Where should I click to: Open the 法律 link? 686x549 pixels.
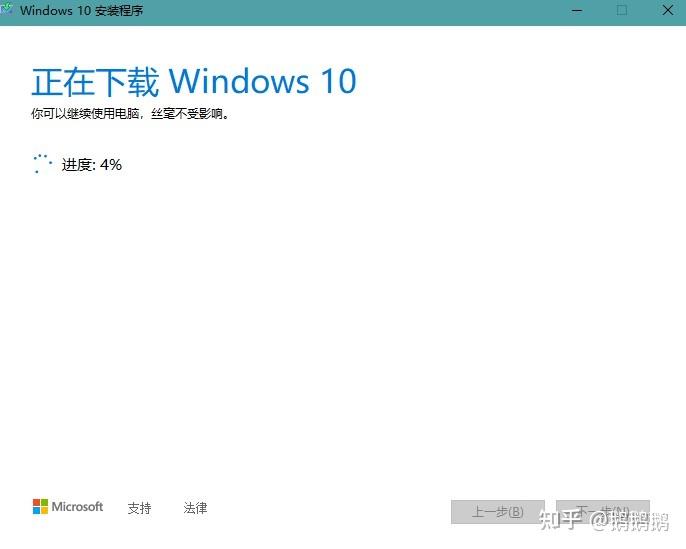click(x=195, y=508)
